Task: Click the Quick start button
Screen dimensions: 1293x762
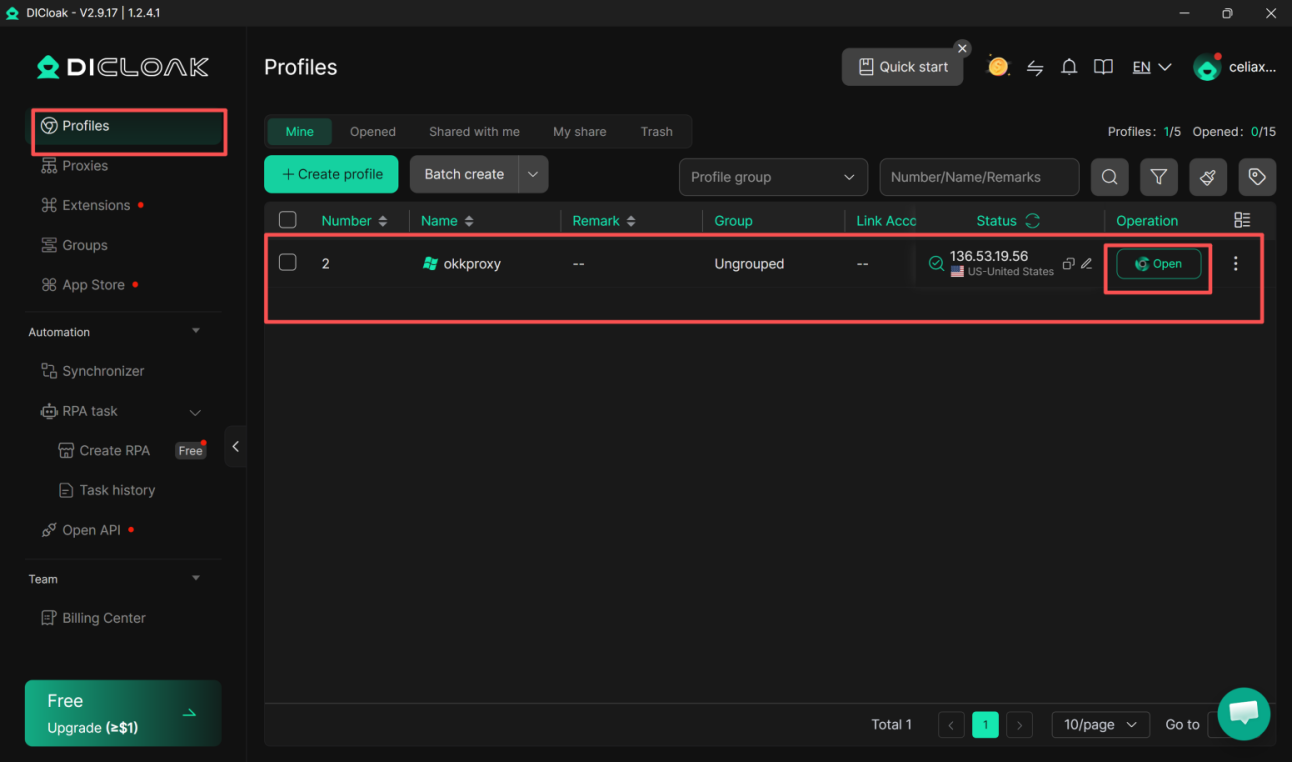Action: [x=903, y=67]
